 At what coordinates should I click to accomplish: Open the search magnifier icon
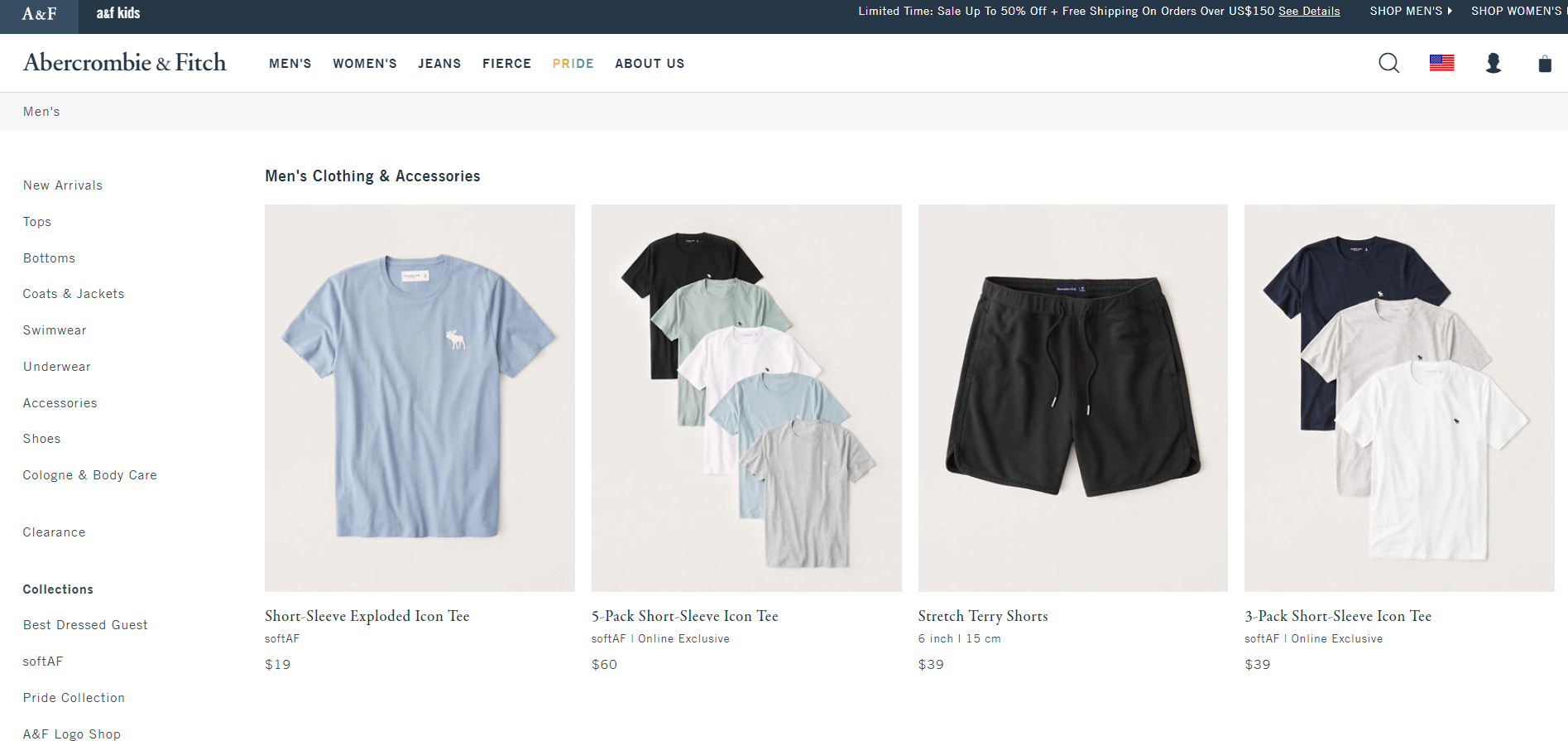coord(1388,62)
